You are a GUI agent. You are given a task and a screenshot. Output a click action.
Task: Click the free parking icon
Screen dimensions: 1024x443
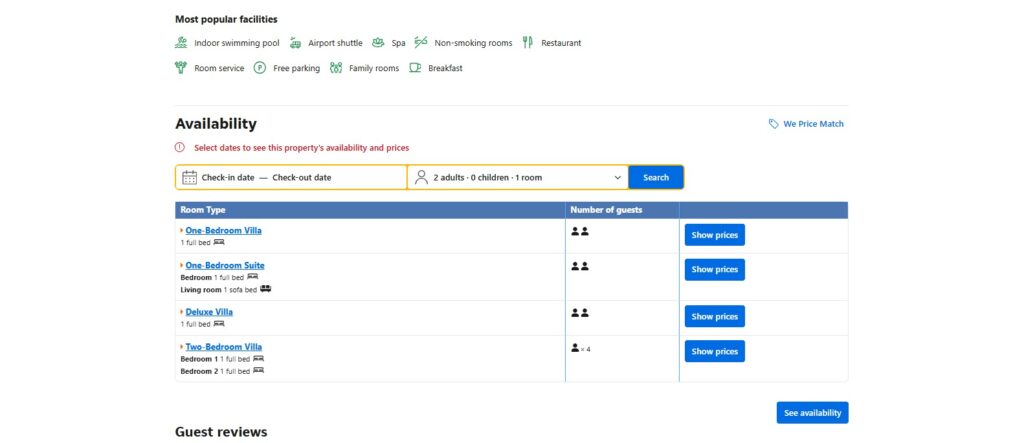click(x=260, y=68)
